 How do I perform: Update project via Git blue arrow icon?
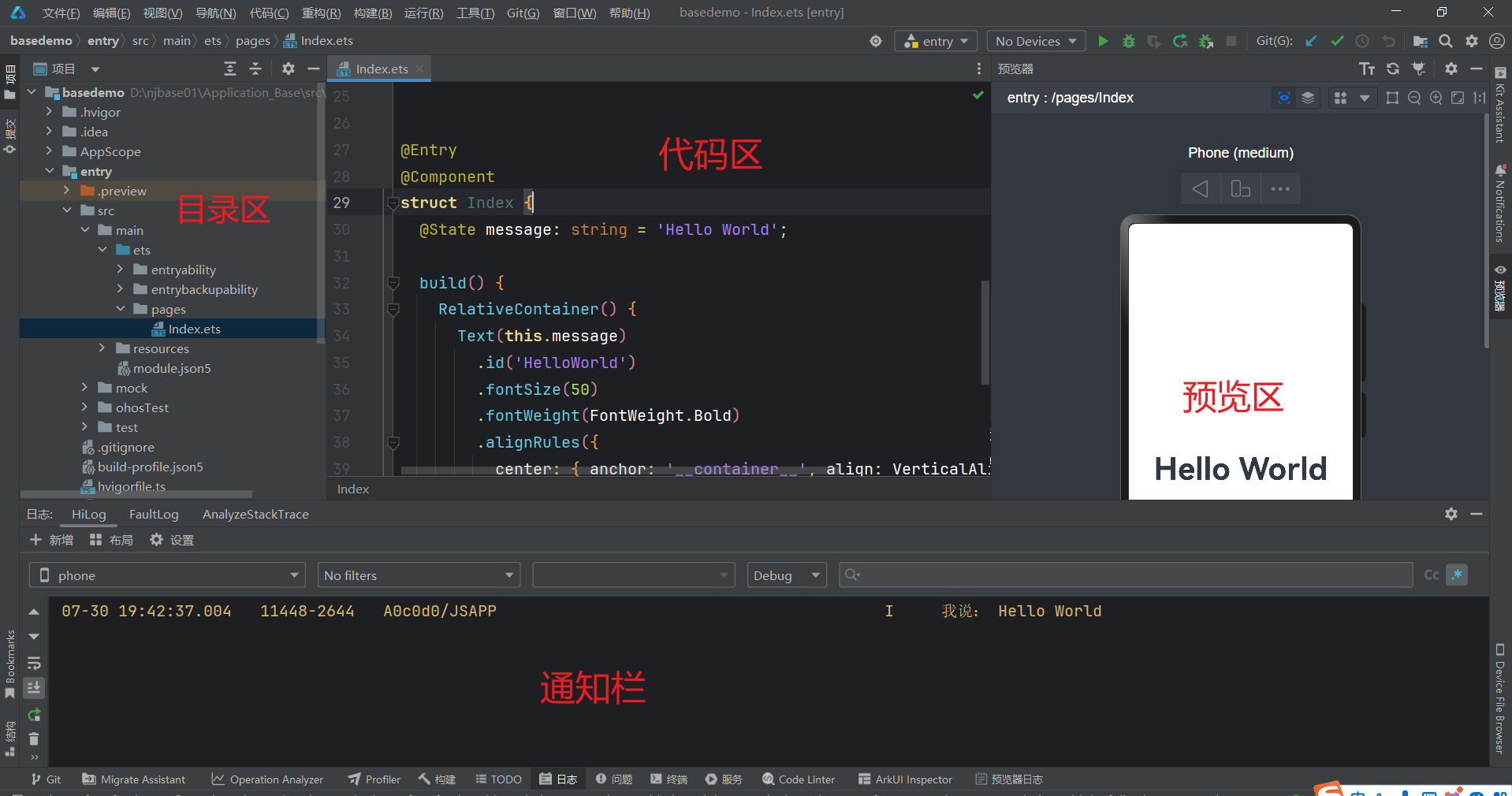[1311, 41]
